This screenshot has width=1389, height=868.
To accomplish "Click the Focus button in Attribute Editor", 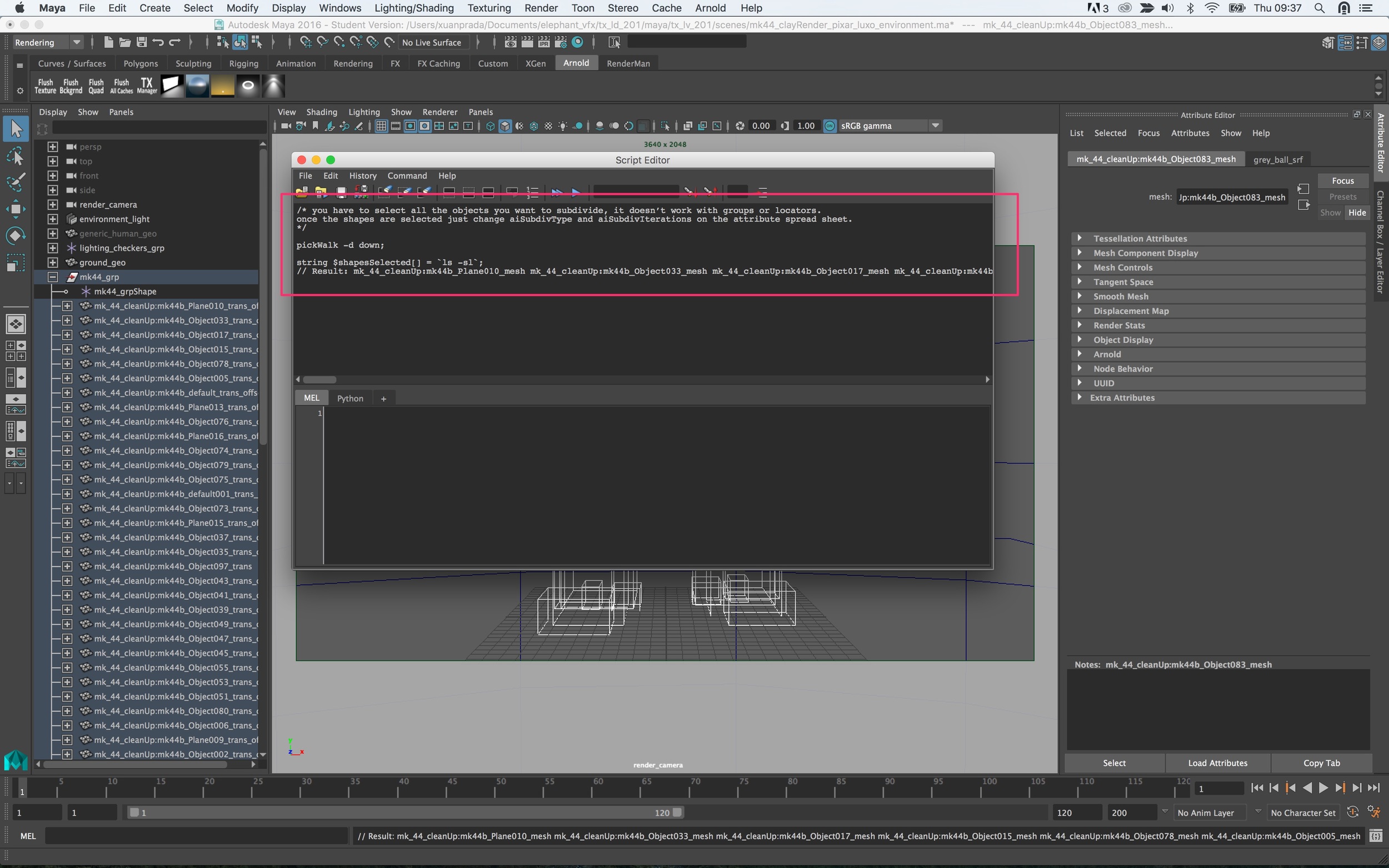I will point(1342,181).
